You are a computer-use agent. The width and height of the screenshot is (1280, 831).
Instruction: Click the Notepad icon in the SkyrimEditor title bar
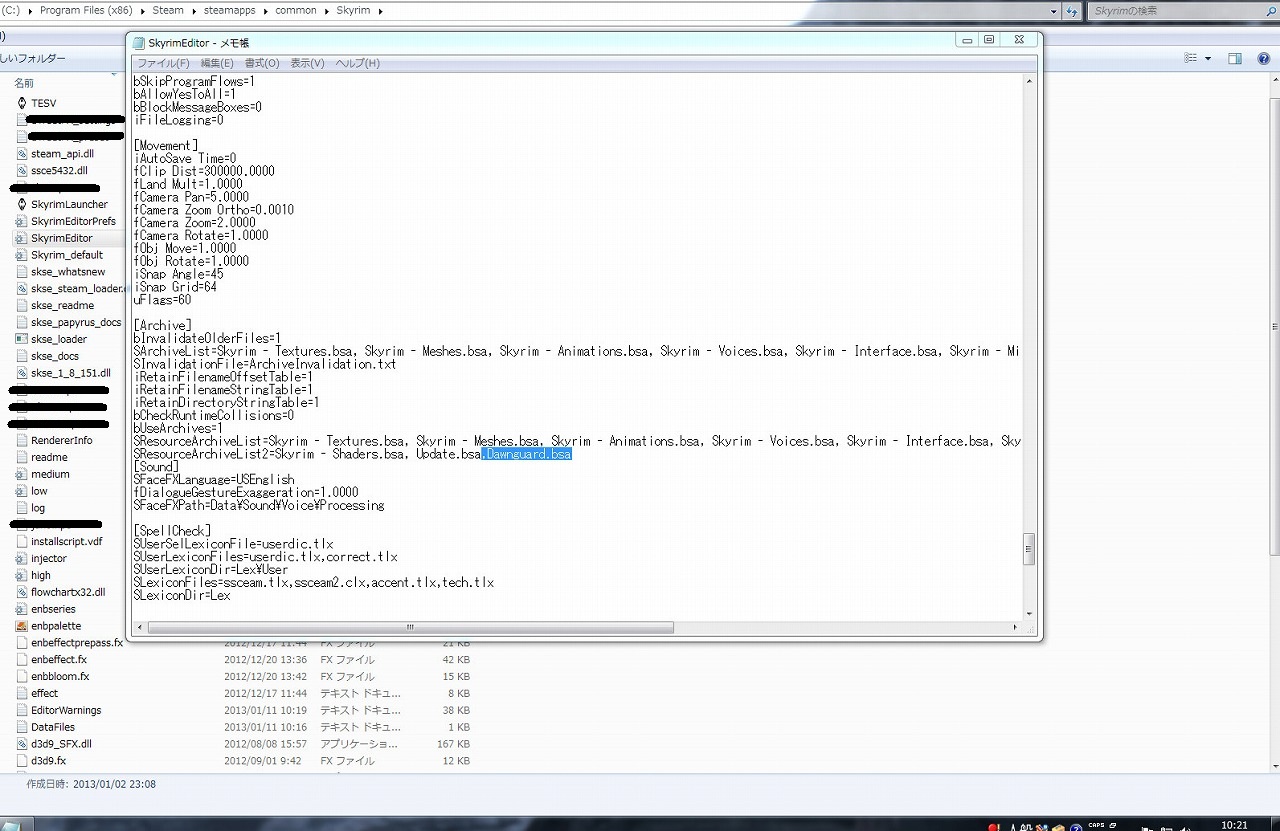tap(138, 42)
